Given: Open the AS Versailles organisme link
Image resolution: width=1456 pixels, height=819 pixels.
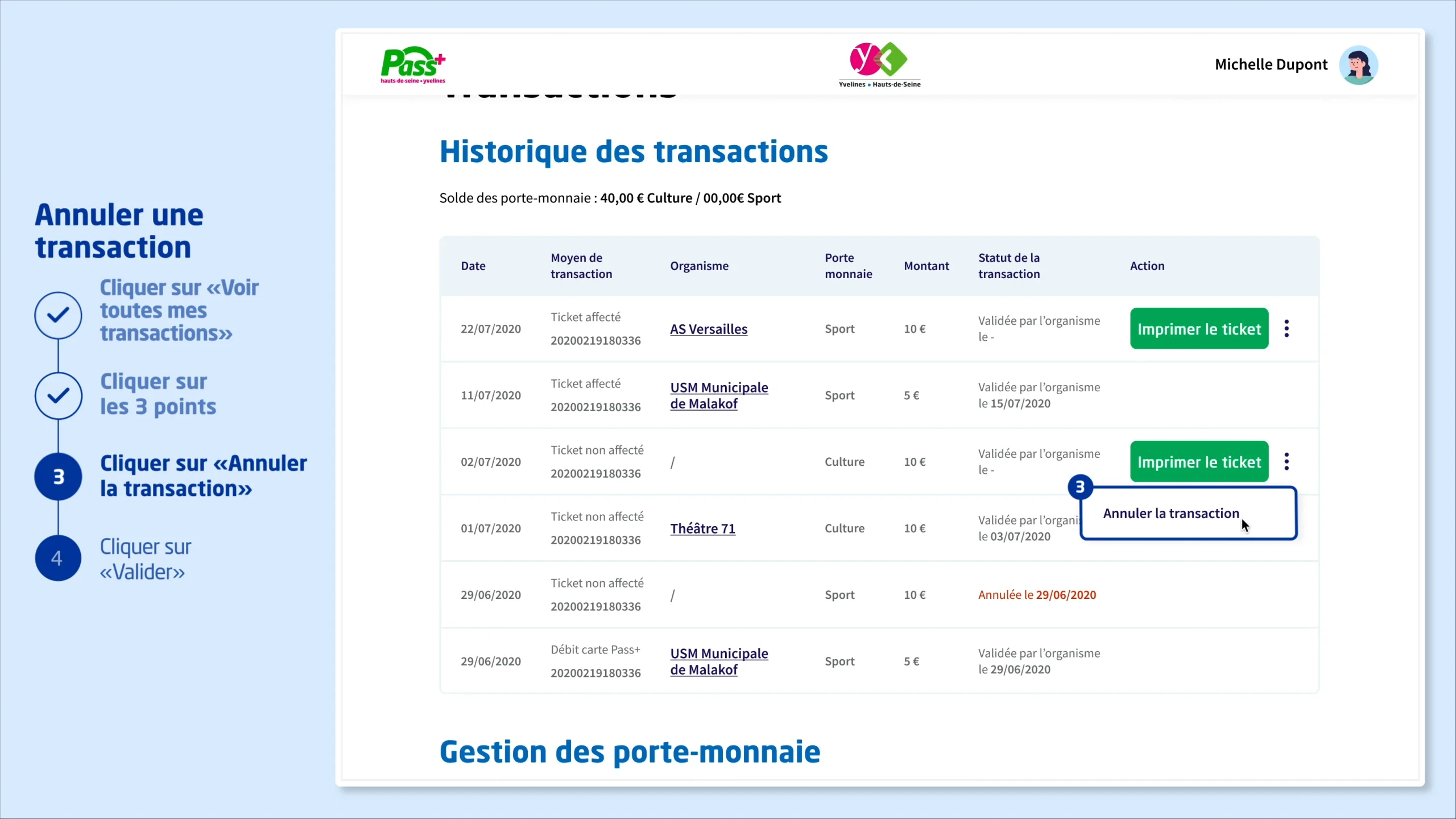Looking at the screenshot, I should (x=709, y=329).
